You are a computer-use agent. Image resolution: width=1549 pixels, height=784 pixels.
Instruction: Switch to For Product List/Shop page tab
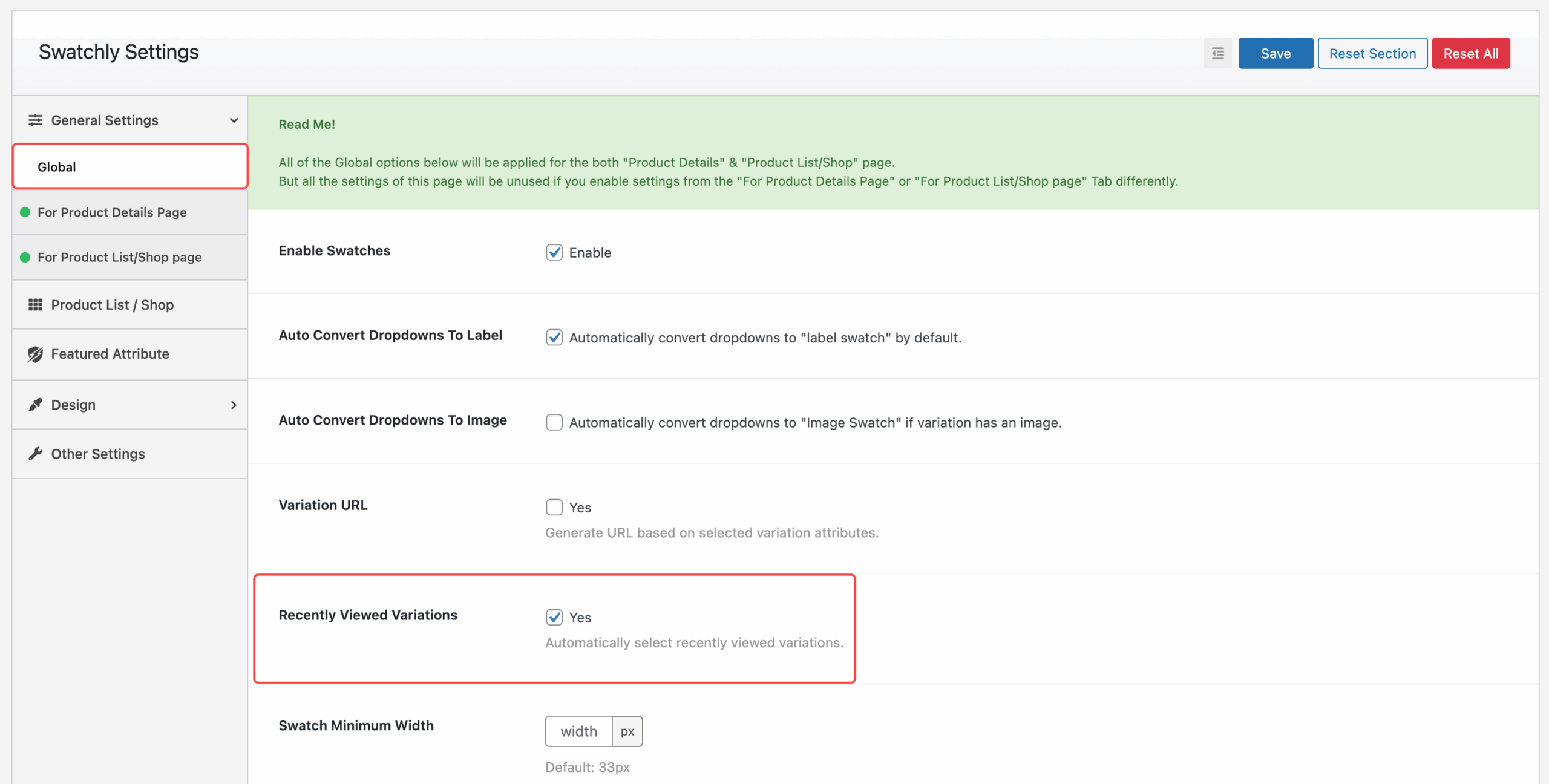click(120, 257)
